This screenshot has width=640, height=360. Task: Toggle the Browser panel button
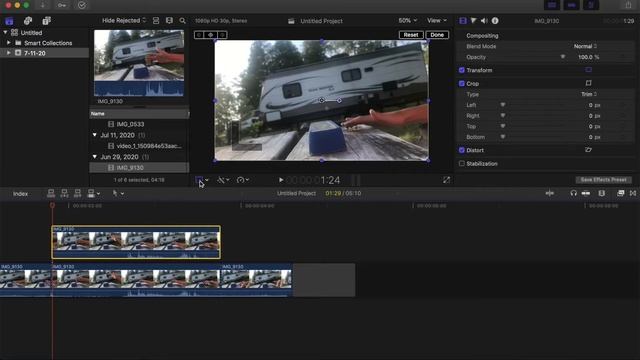pyautogui.click(x=552, y=5)
